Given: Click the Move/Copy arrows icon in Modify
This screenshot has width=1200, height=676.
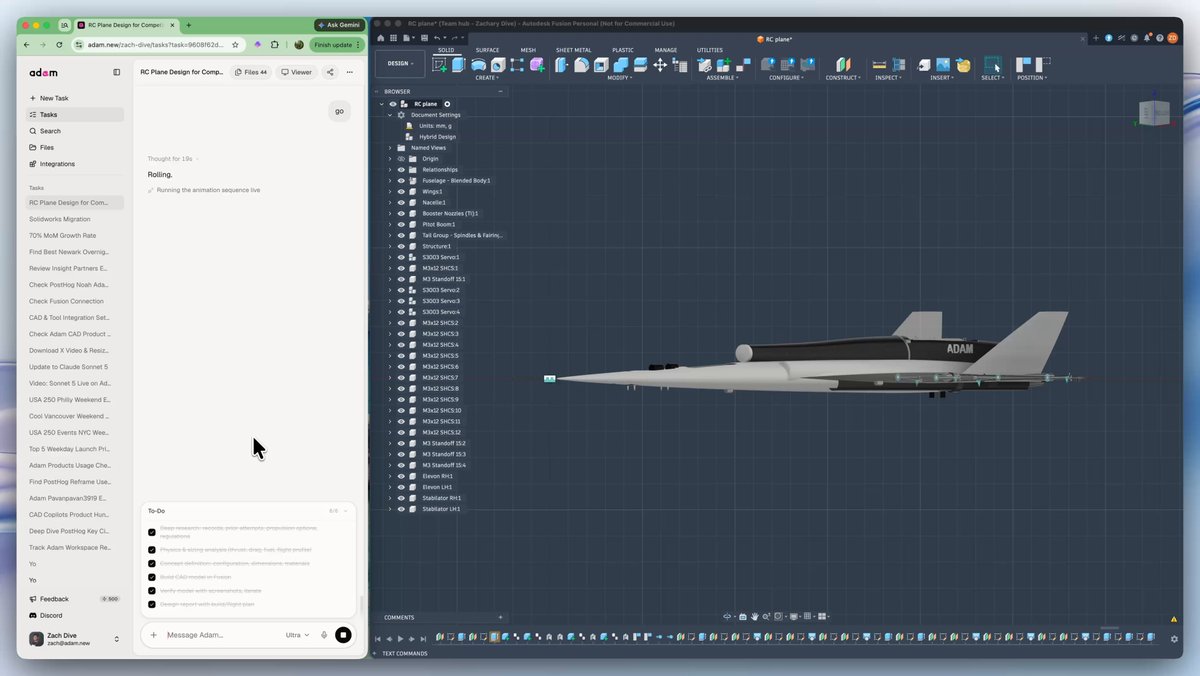Looking at the screenshot, I should click(660, 64).
